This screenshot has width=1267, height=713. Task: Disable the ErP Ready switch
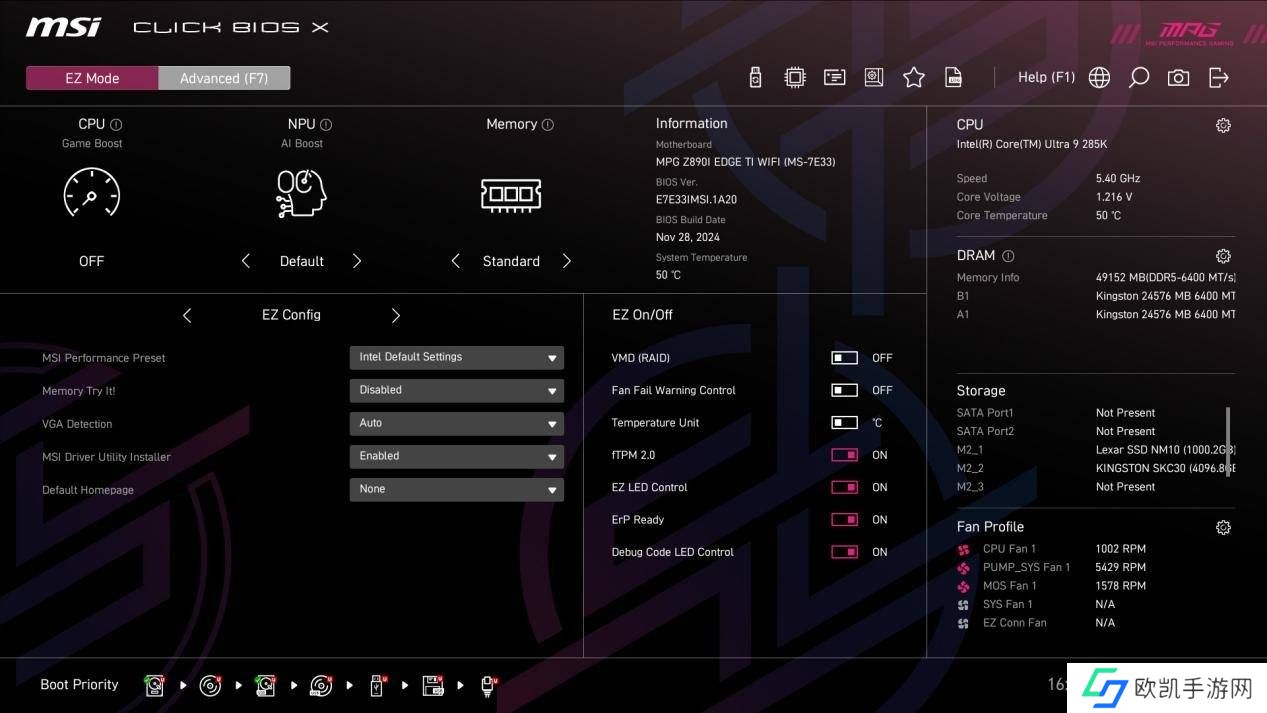pyautogui.click(x=844, y=520)
